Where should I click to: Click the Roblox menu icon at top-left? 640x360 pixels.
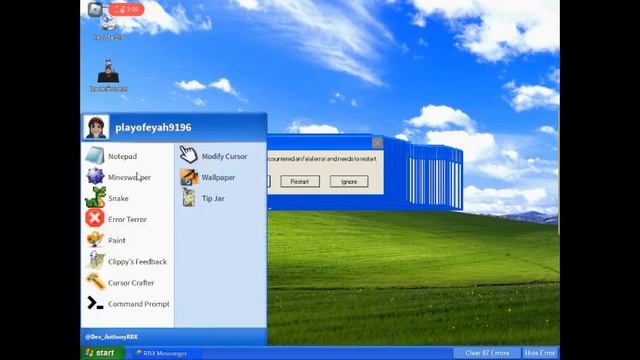click(x=96, y=9)
